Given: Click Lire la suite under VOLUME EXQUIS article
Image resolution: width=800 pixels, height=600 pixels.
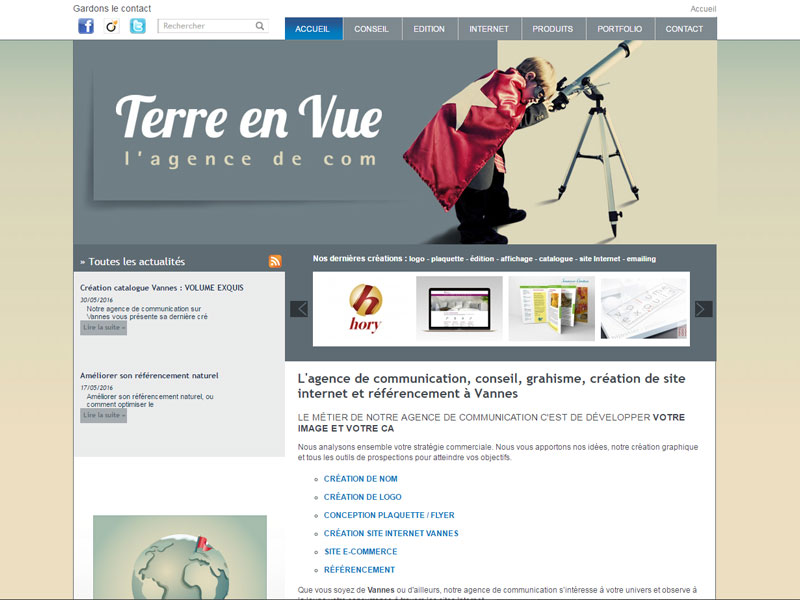Looking at the screenshot, I should [104, 328].
